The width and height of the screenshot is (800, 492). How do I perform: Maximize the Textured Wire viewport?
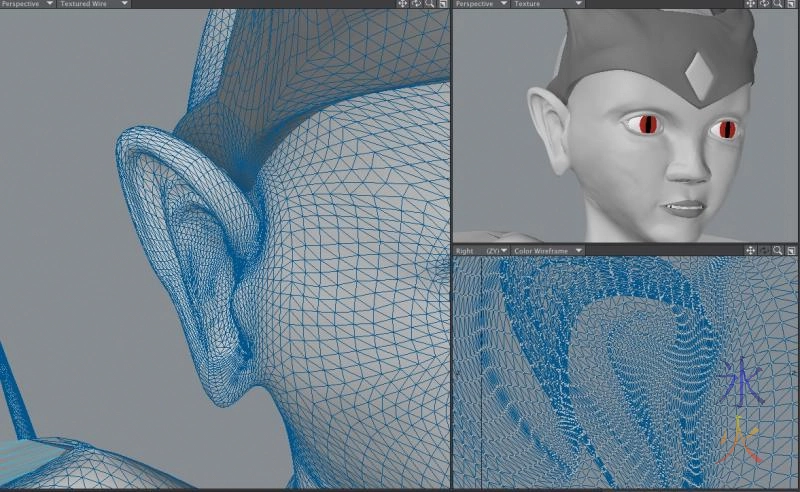pyautogui.click(x=442, y=4)
